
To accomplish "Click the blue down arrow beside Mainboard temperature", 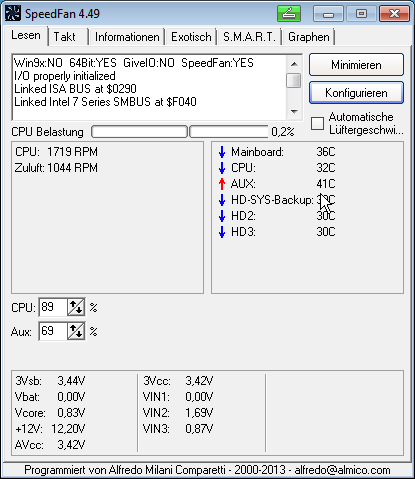I will coord(222,152).
